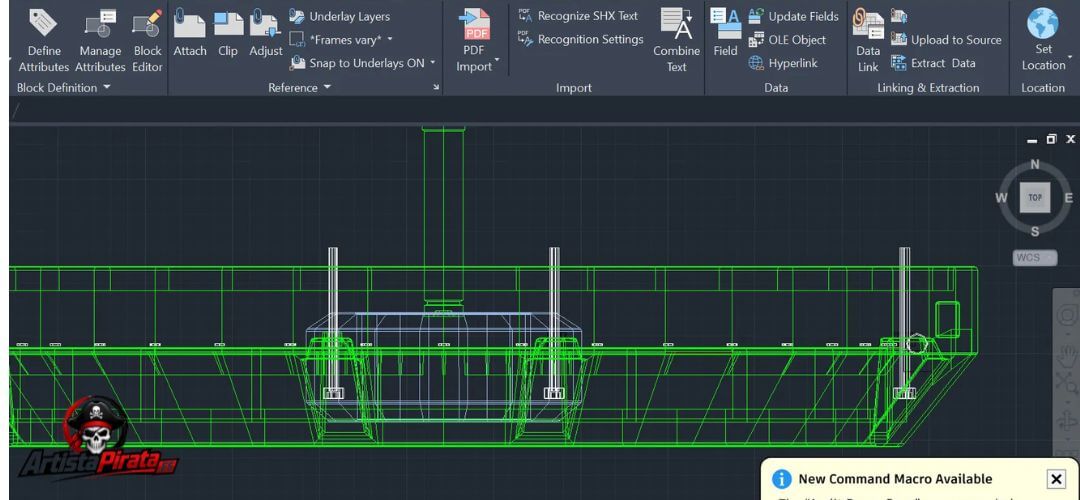
Task: Click the Linking & Extraction panel label
Action: tap(928, 87)
